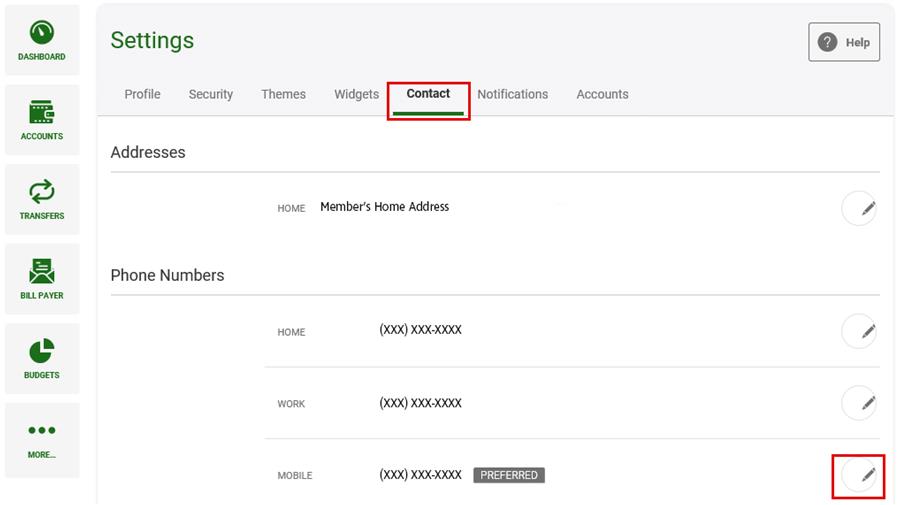Open Budgets pie chart icon
900x505 pixels.
[42, 357]
